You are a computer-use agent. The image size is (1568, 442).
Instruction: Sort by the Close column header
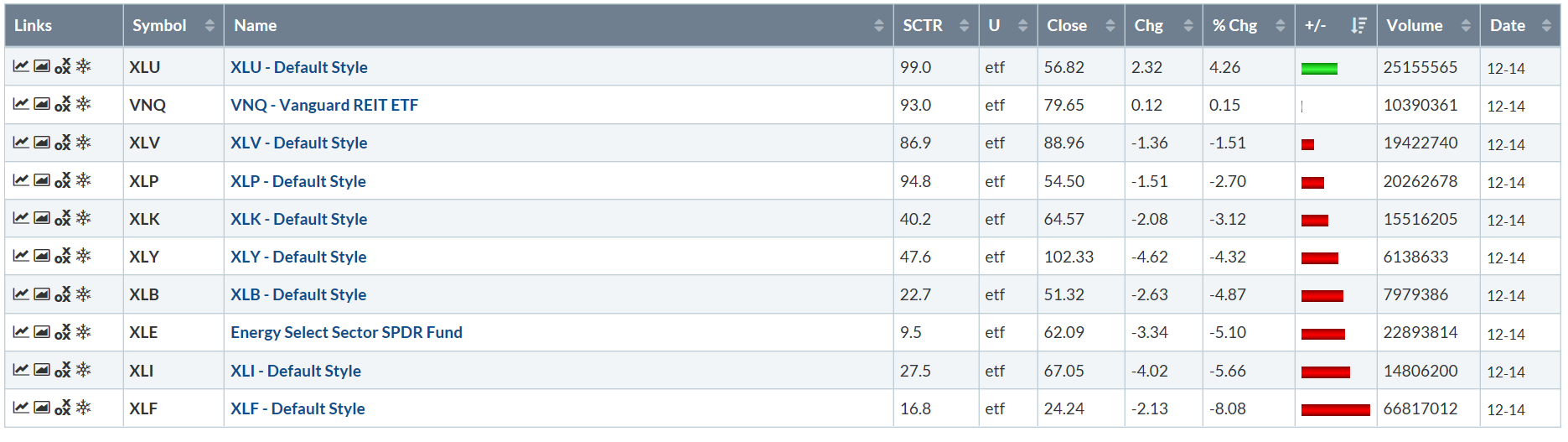[x=1081, y=25]
